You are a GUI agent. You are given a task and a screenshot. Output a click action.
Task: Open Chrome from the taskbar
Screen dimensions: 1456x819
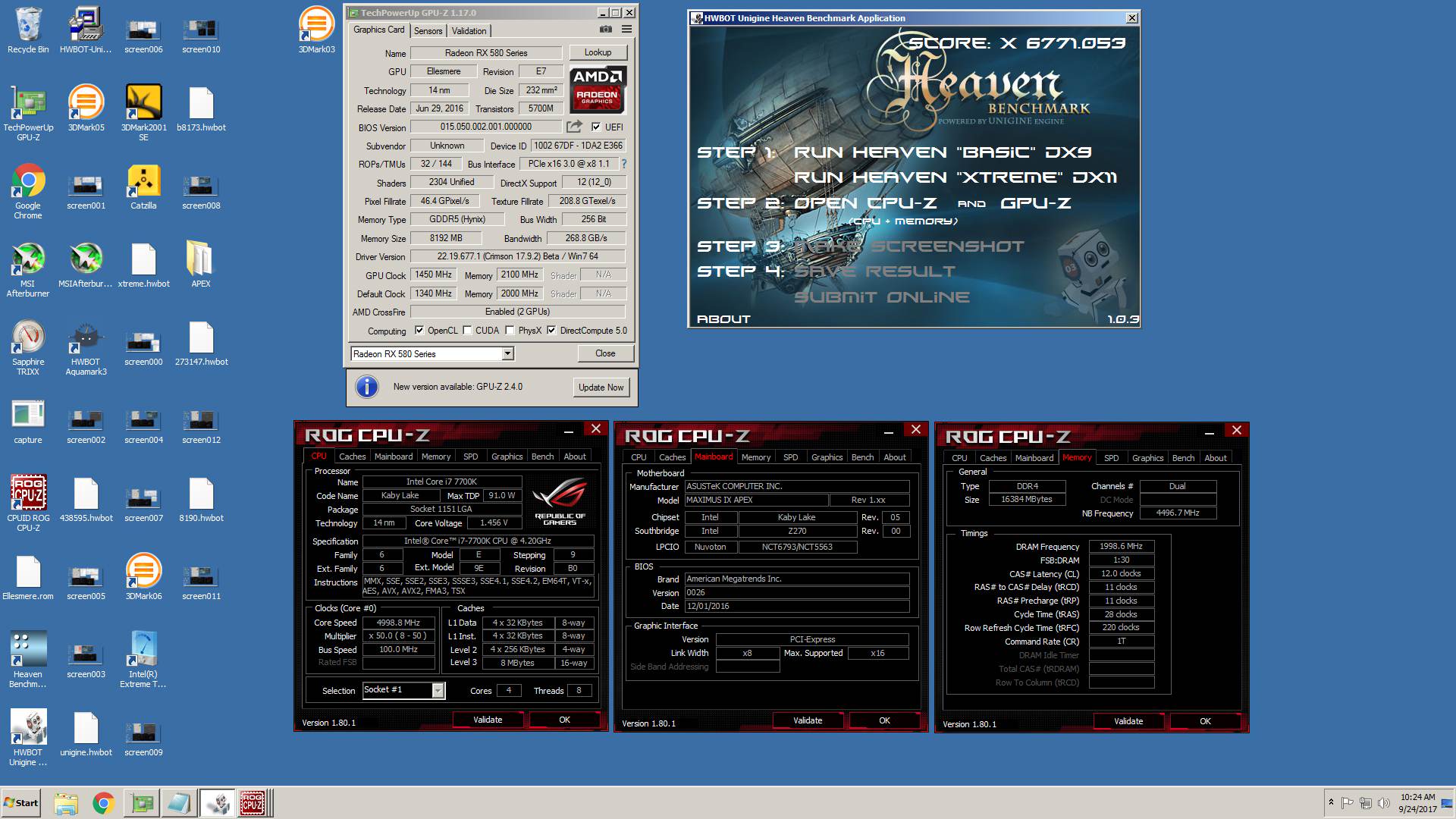(x=103, y=803)
